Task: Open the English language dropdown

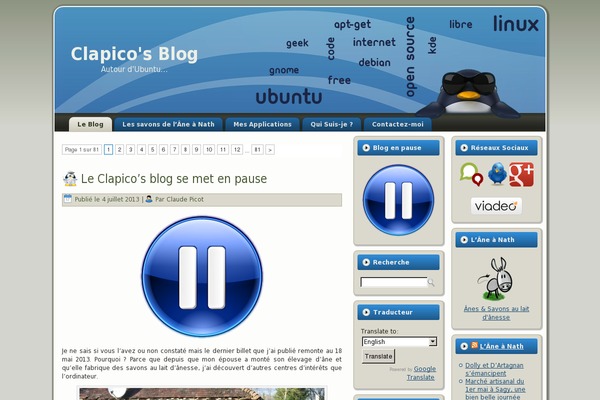Action: 399,342
